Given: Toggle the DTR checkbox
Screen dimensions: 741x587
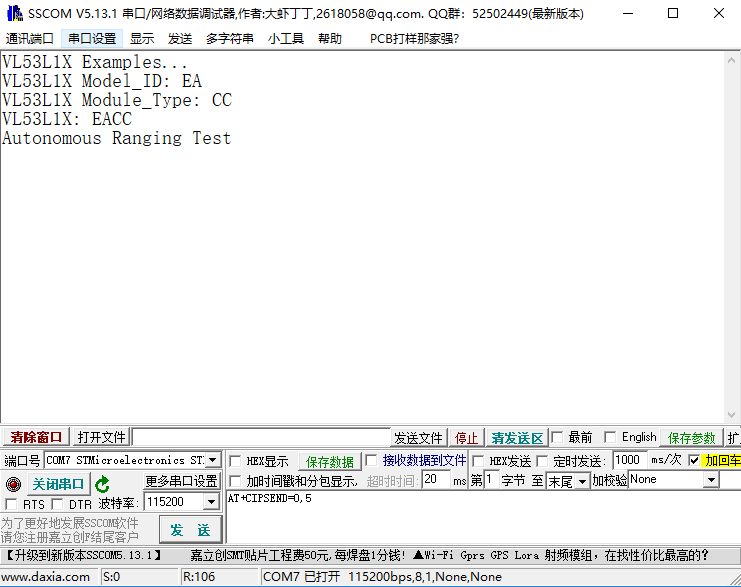Looking at the screenshot, I should (57, 504).
